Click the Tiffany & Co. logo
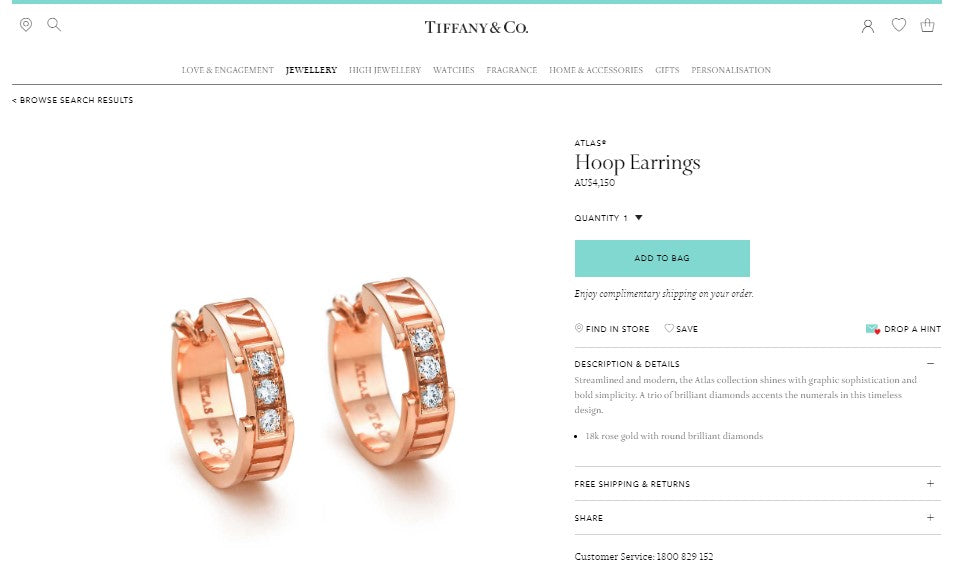Image resolution: width=961 pixels, height=588 pixels. click(476, 27)
